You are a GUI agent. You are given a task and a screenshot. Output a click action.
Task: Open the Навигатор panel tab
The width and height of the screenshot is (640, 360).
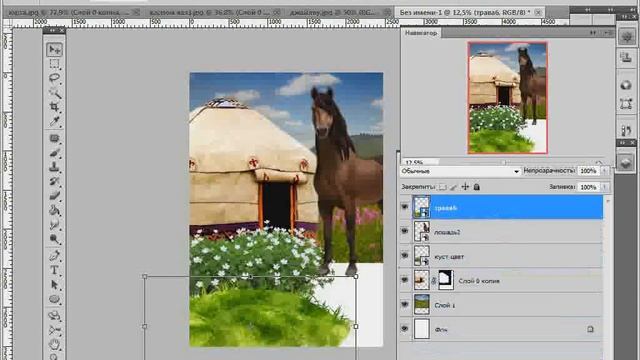click(421, 33)
